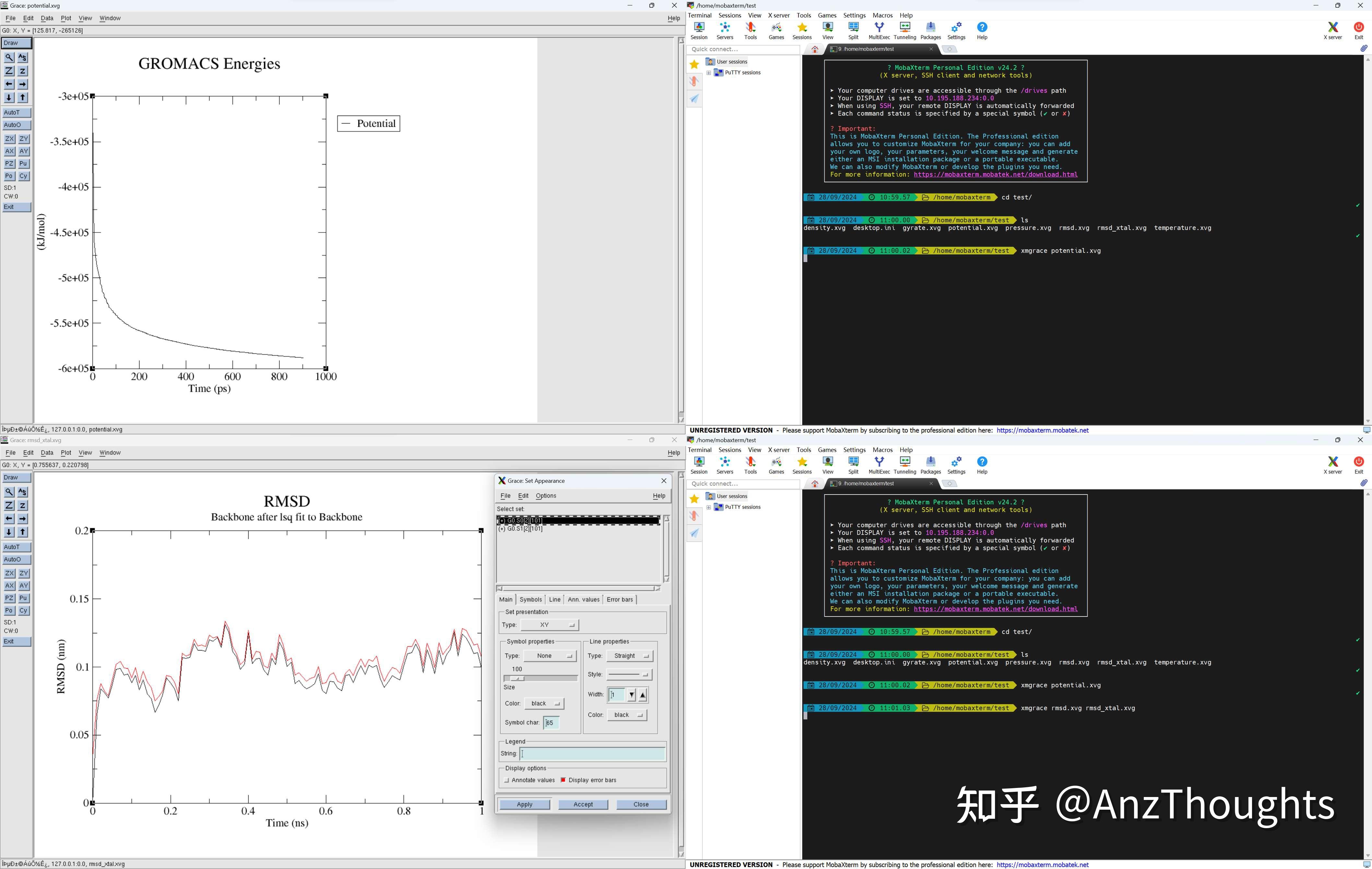The height and width of the screenshot is (869, 1372).
Task: Click the Apply button in Set Appearance
Action: pos(525,804)
